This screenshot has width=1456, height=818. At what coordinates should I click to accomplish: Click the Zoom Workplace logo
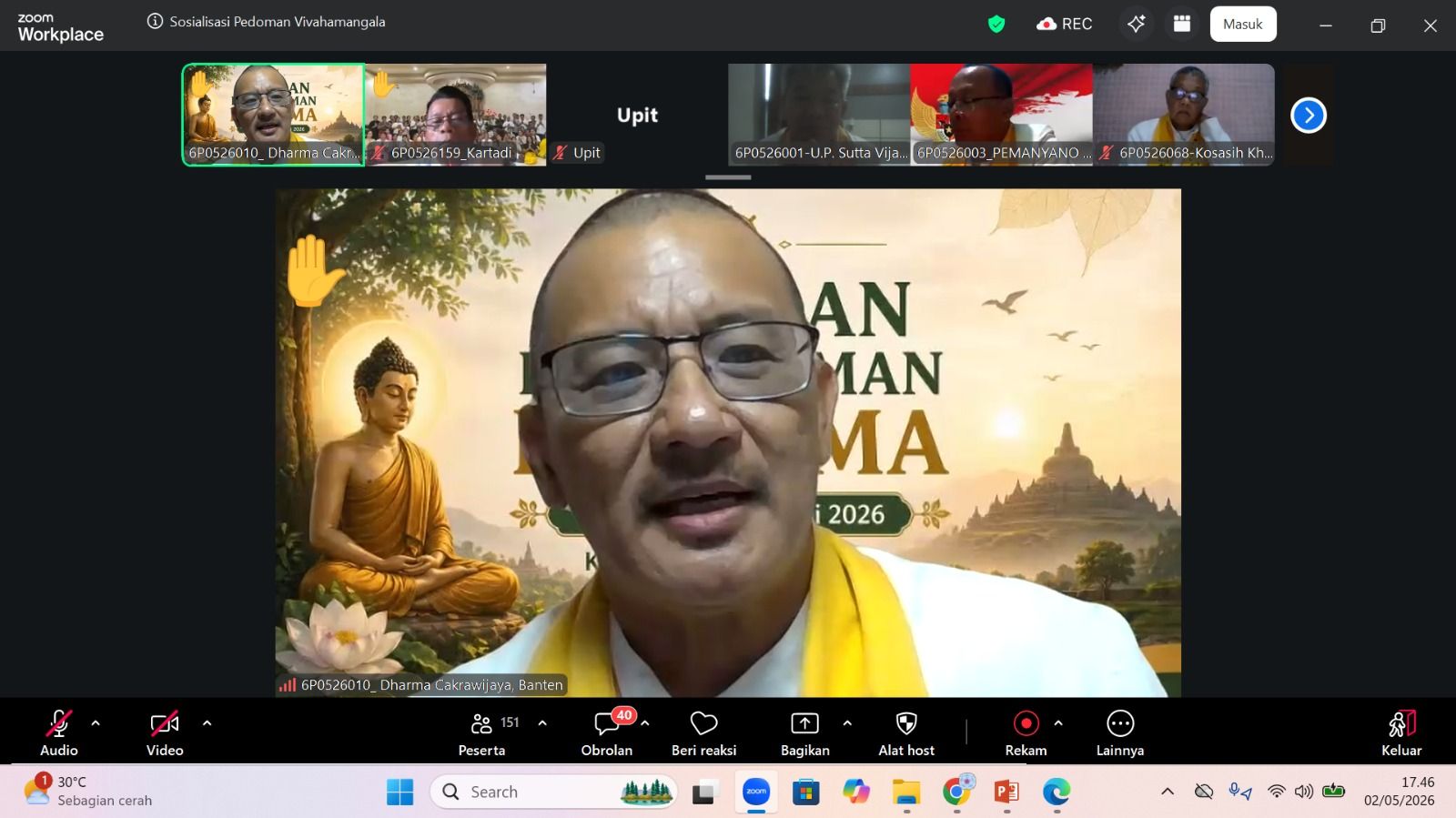point(61,28)
